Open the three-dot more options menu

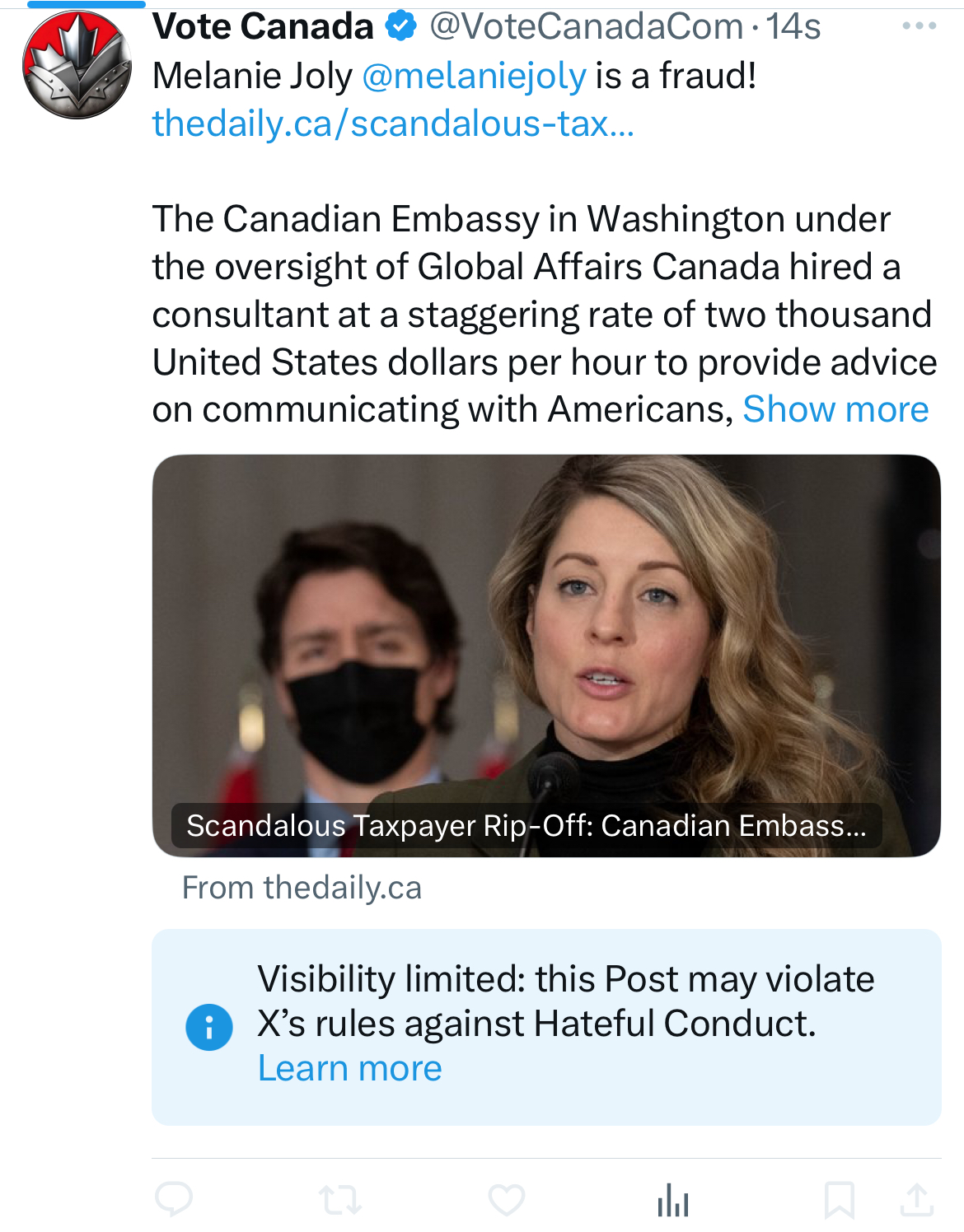click(x=919, y=26)
